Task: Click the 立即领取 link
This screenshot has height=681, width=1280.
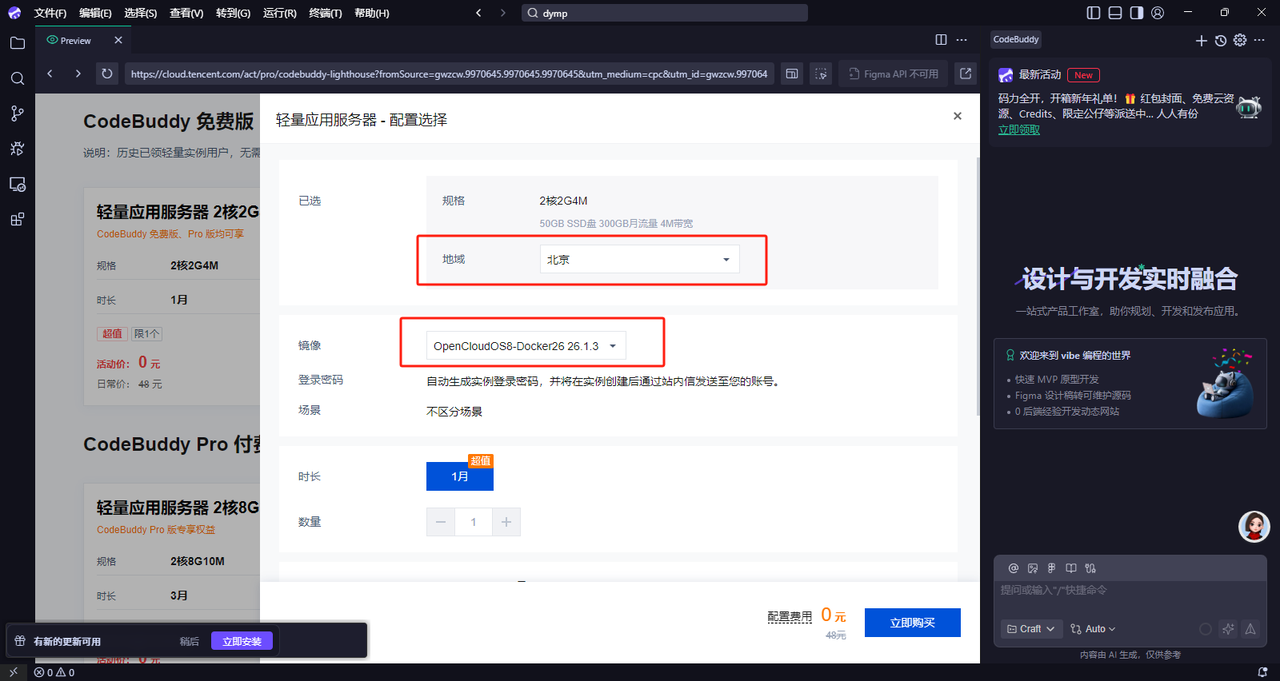Action: 1019,130
